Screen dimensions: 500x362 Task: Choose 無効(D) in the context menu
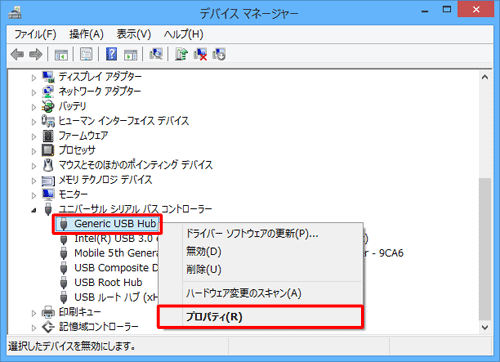(x=261, y=251)
